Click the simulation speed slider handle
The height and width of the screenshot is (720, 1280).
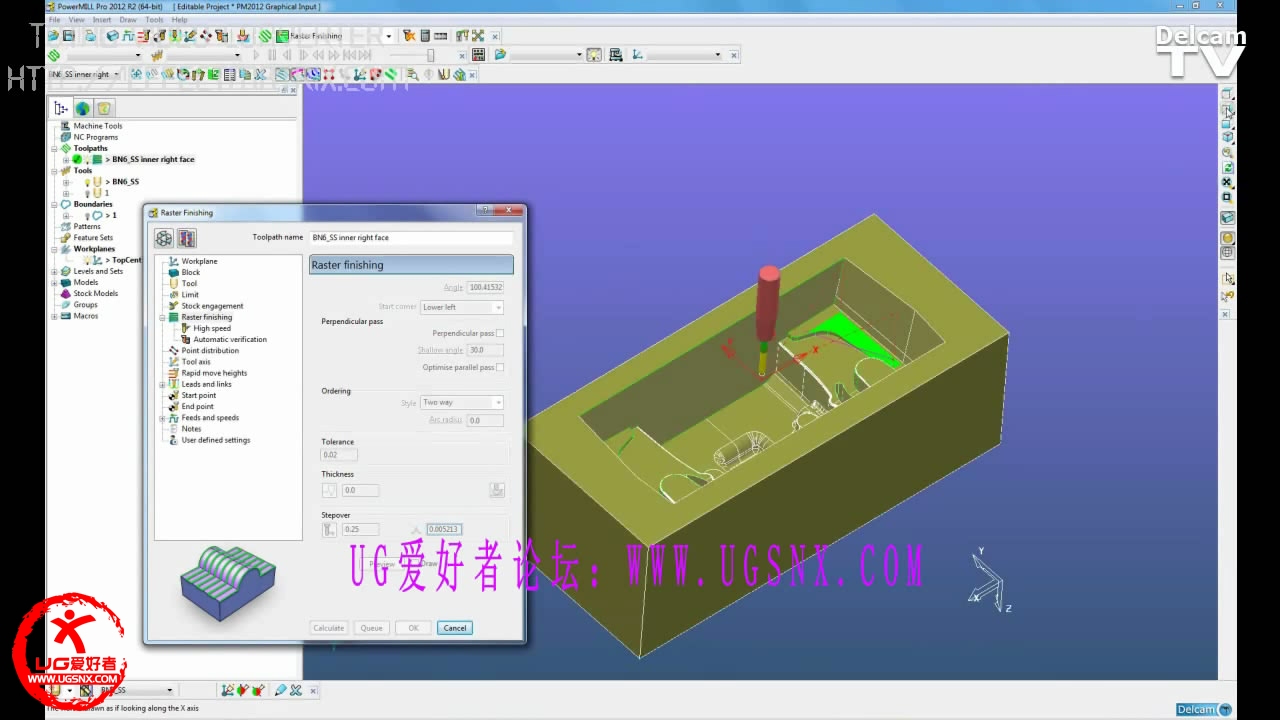[431, 55]
